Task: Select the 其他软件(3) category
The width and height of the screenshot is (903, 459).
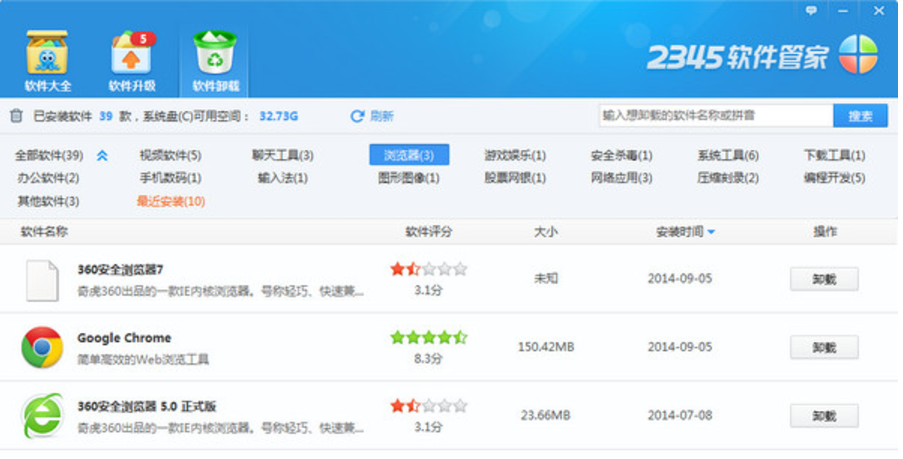Action: coord(48,202)
